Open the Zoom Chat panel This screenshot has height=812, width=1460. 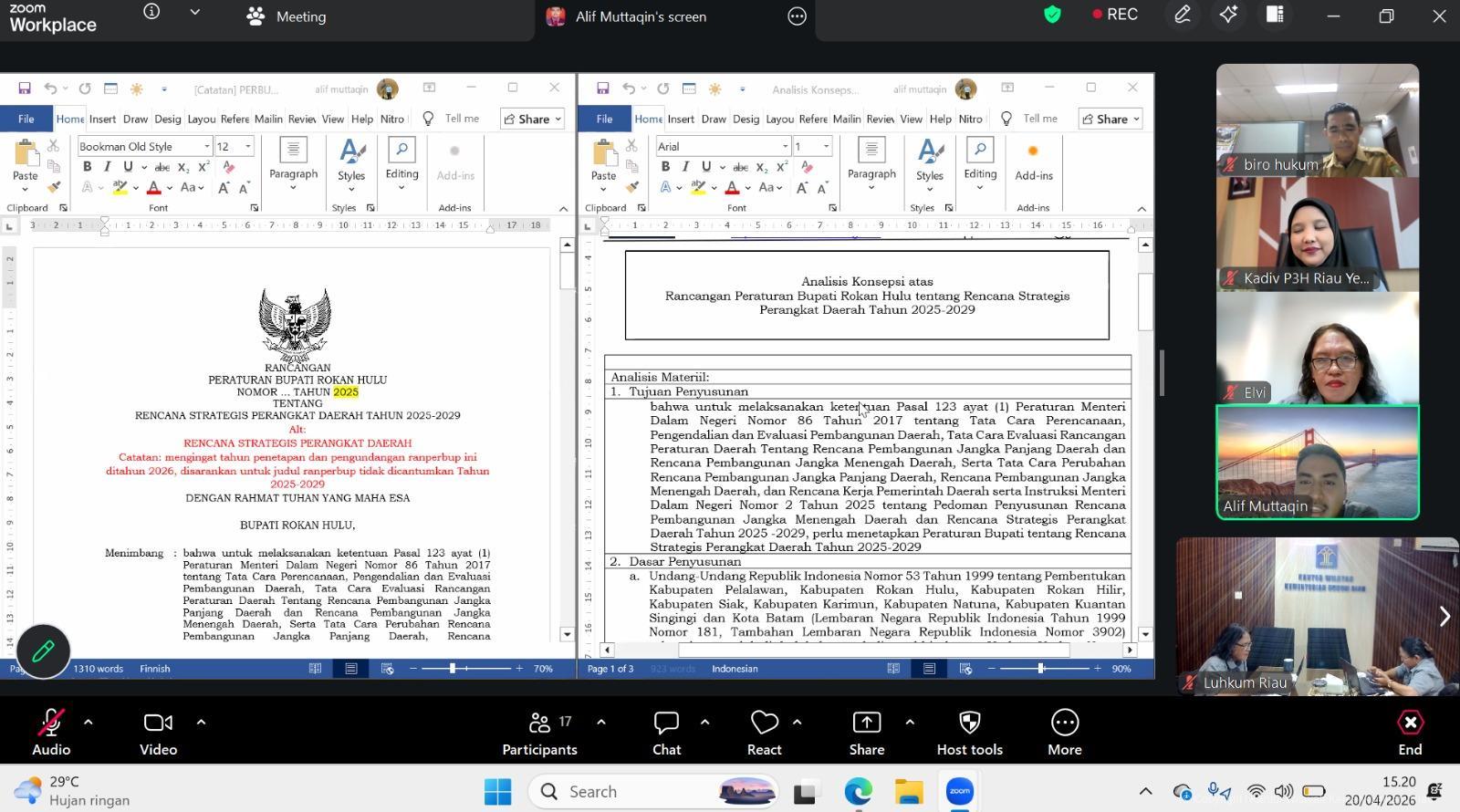point(666,732)
